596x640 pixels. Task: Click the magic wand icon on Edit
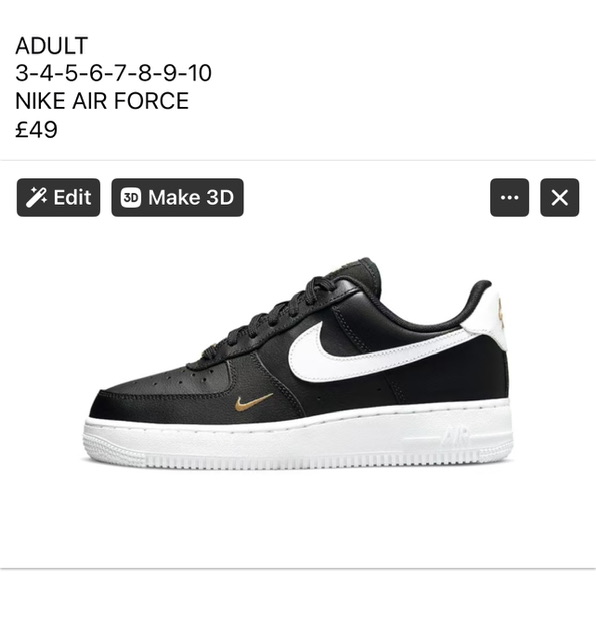[36, 197]
